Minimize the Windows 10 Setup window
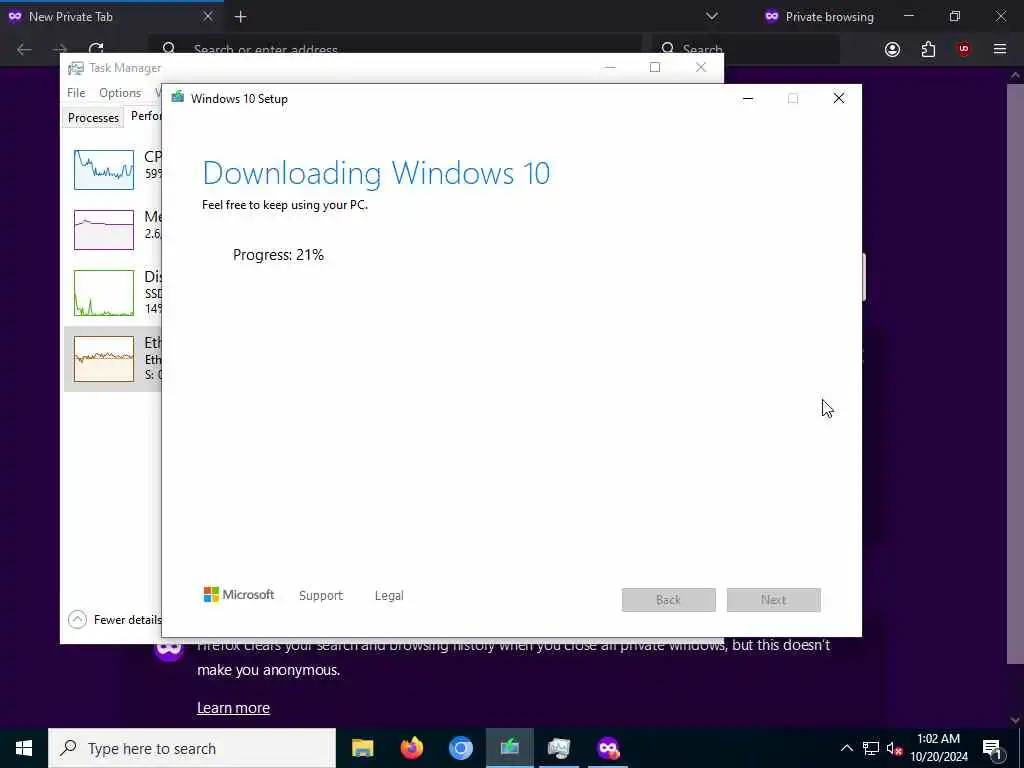This screenshot has height=768, width=1024. [748, 99]
